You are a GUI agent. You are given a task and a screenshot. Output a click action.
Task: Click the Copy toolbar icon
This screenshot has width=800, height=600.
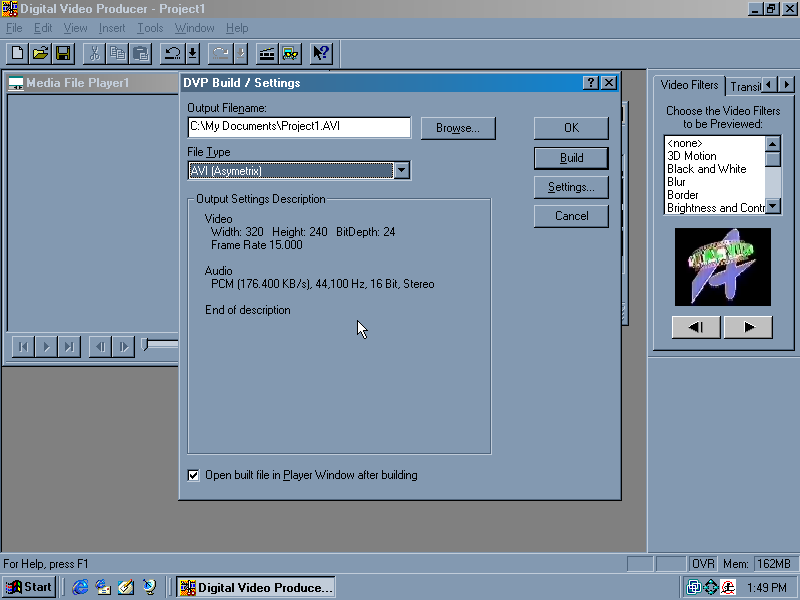tap(117, 53)
